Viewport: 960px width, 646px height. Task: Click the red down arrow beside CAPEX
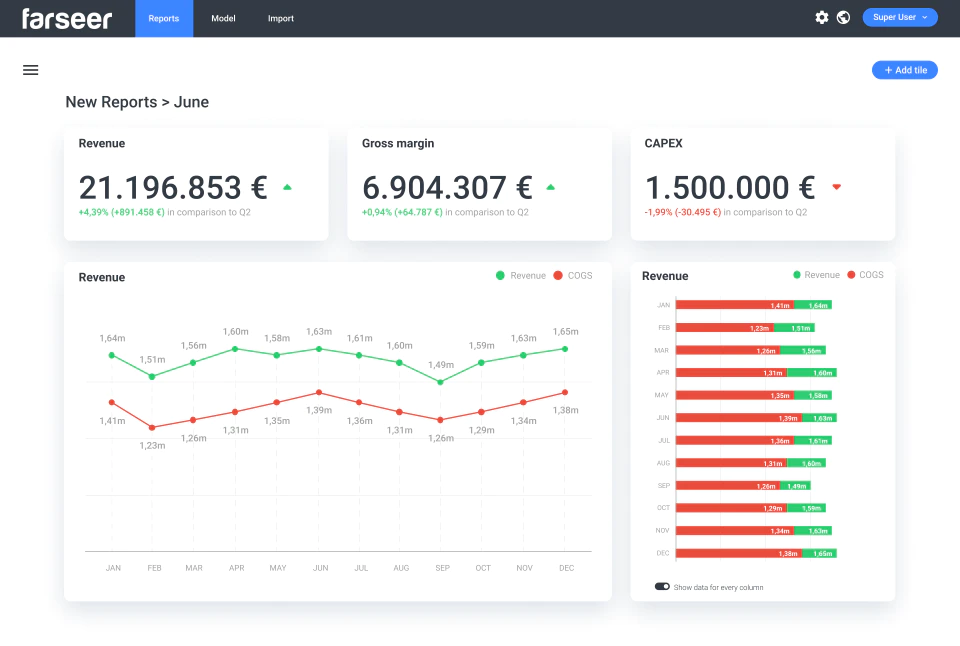836,187
